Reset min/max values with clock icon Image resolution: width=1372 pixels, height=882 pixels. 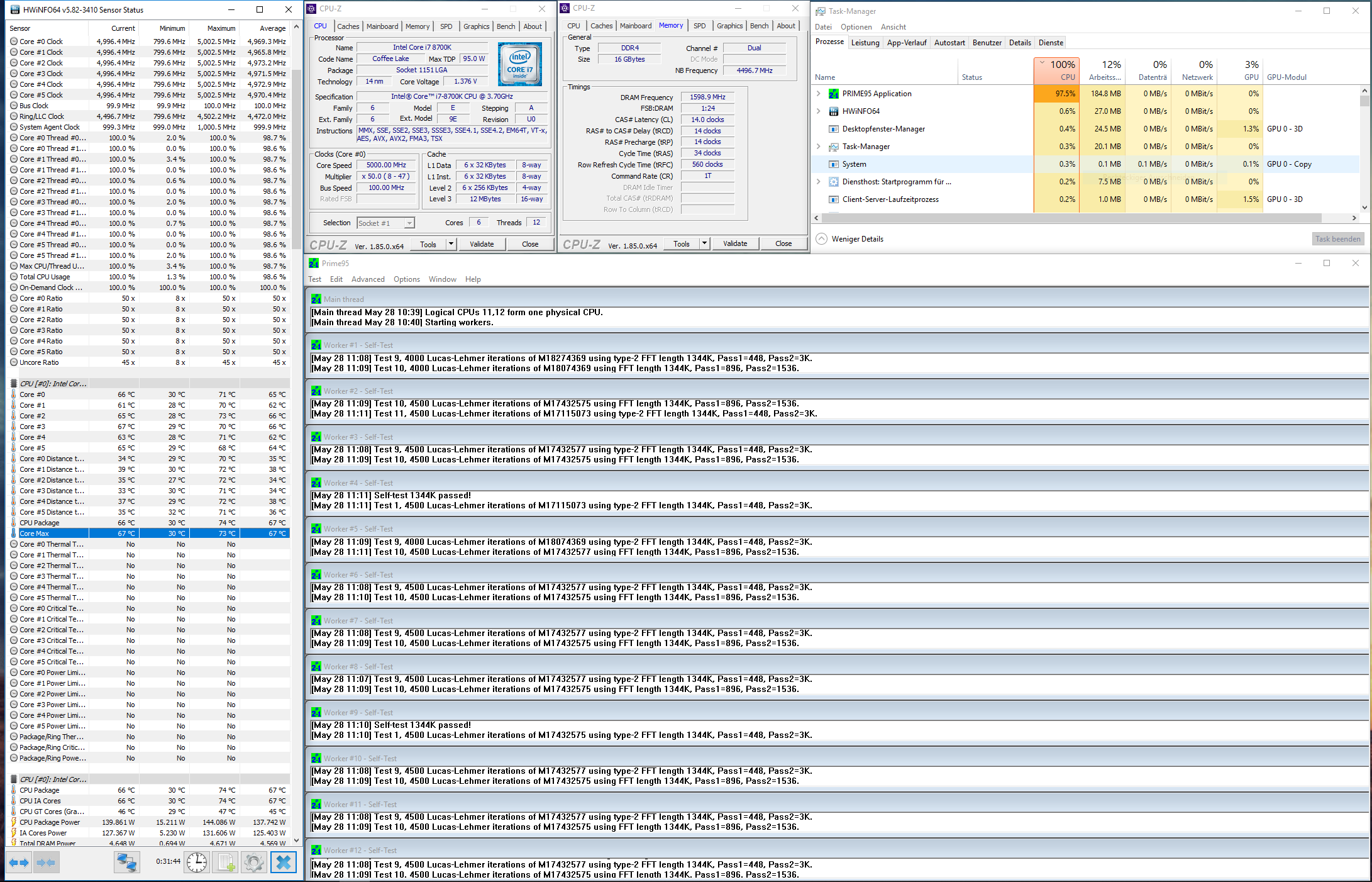197,862
